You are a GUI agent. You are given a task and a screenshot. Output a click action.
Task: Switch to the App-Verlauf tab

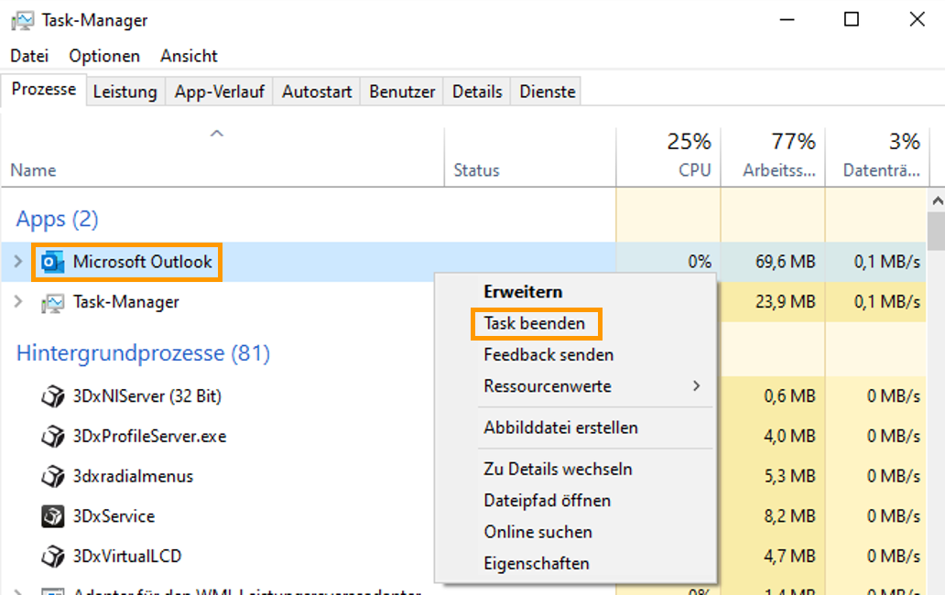(219, 92)
